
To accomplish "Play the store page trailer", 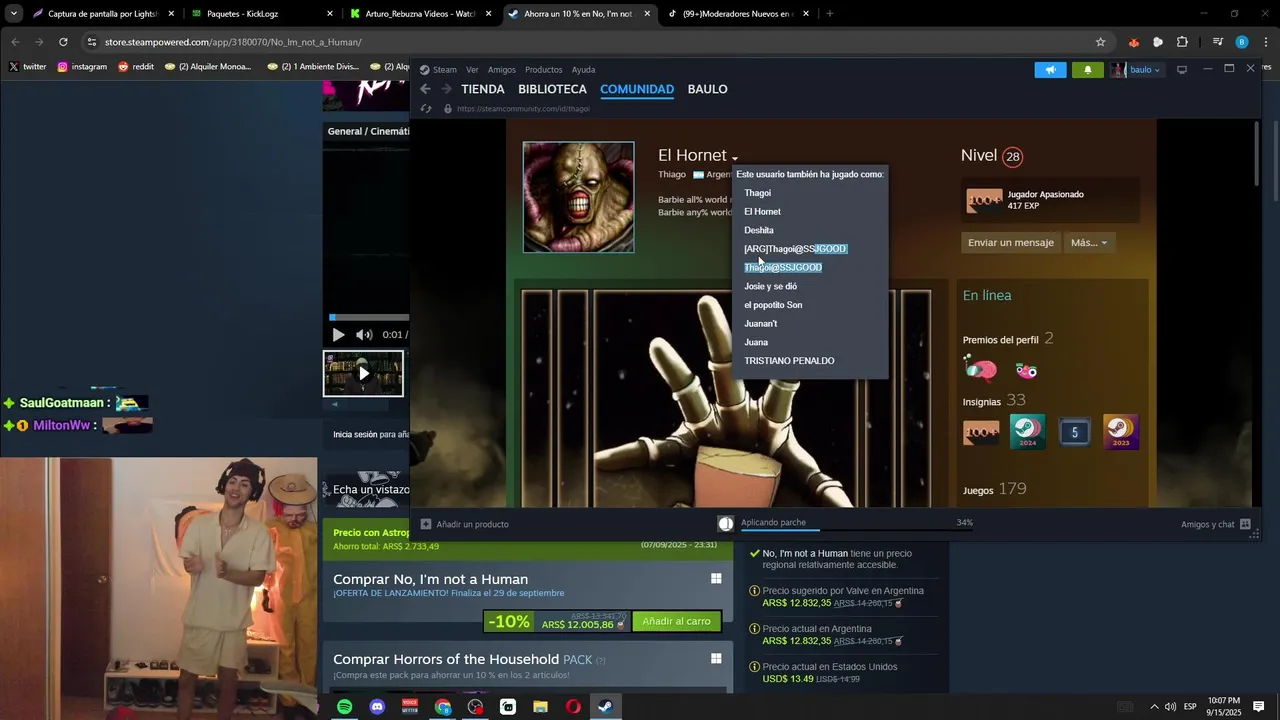I will click(x=338, y=335).
